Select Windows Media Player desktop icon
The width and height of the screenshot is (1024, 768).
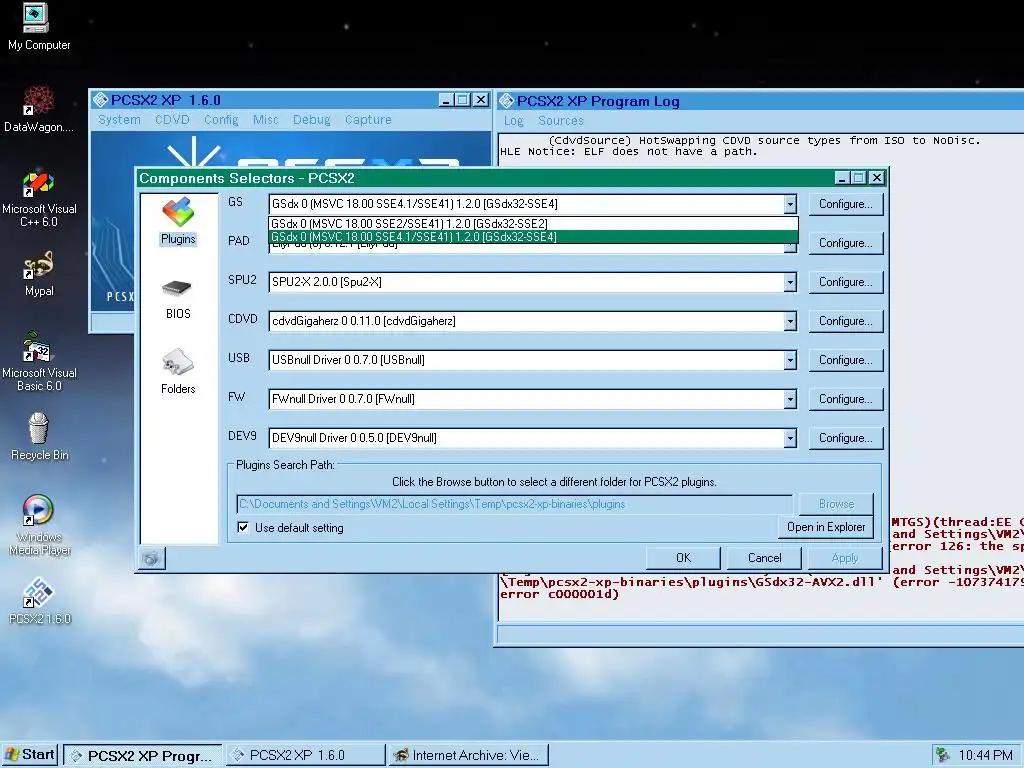pos(39,526)
